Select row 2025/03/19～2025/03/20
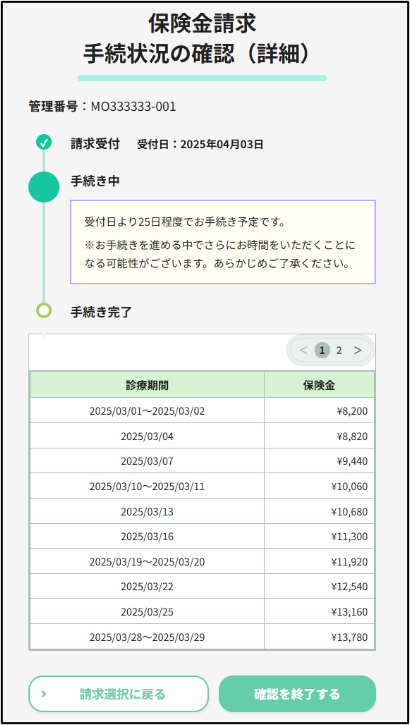Screen dimensions: 410x725 (202, 562)
